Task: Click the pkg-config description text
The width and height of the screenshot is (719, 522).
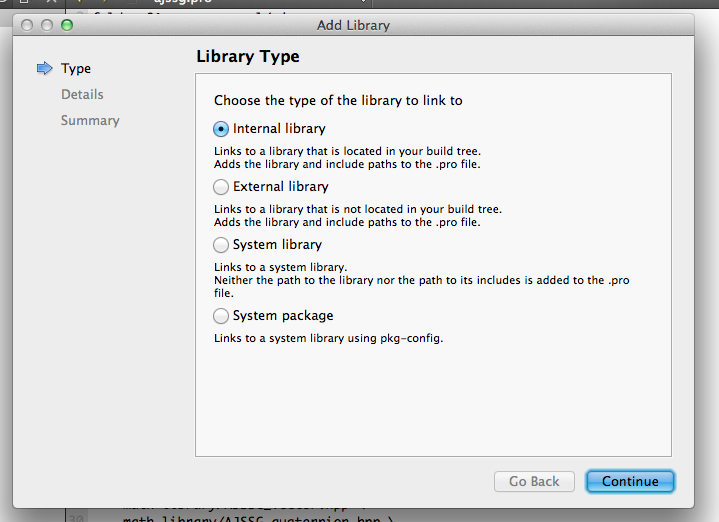Action: 328,338
